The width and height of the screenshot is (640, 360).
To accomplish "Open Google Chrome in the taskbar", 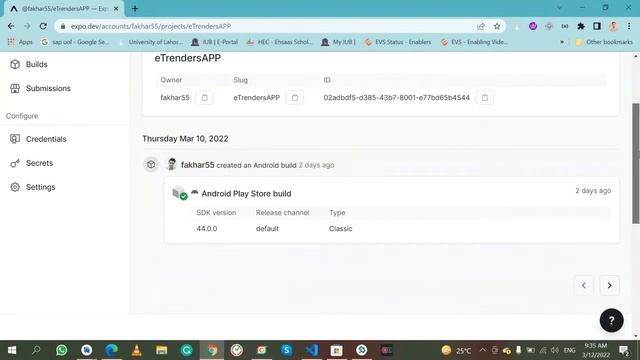I will 212,350.
